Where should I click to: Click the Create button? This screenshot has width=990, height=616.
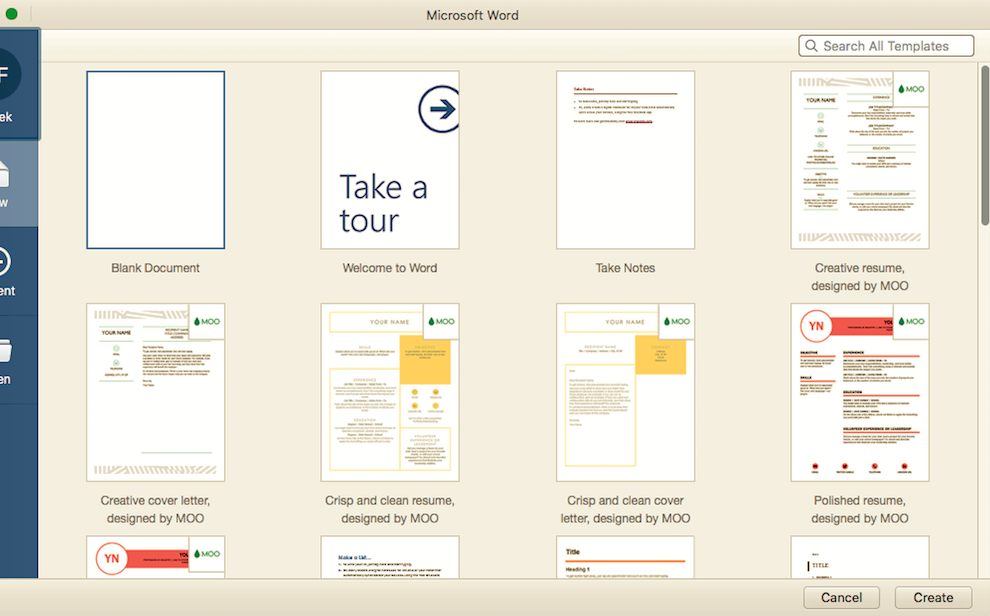[933, 598]
